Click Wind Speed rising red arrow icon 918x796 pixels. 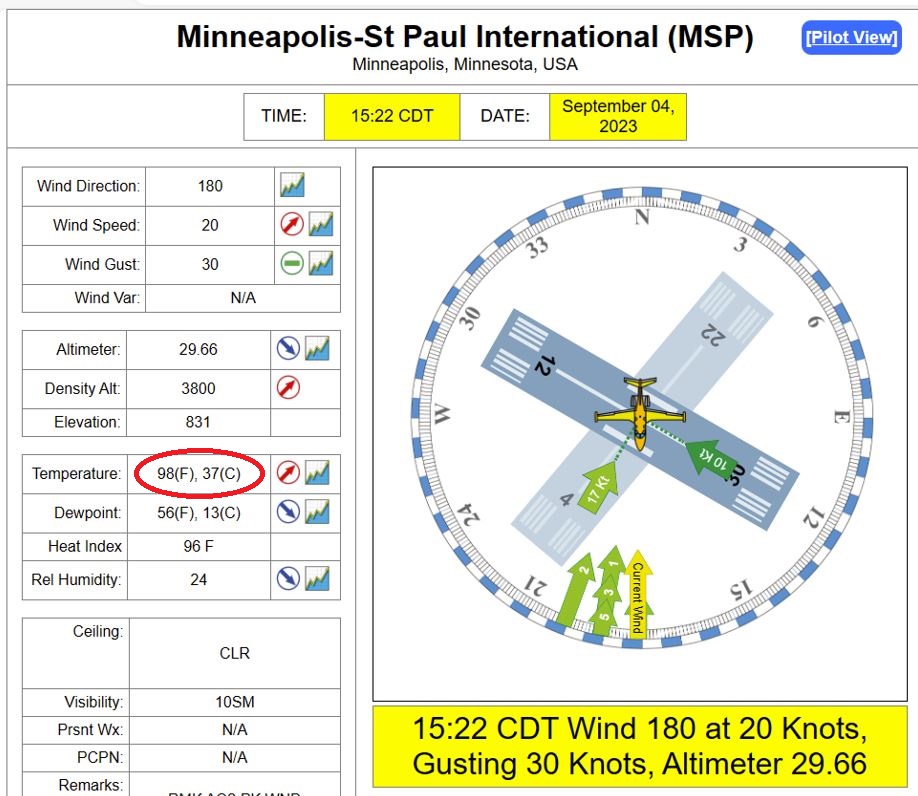coord(292,224)
